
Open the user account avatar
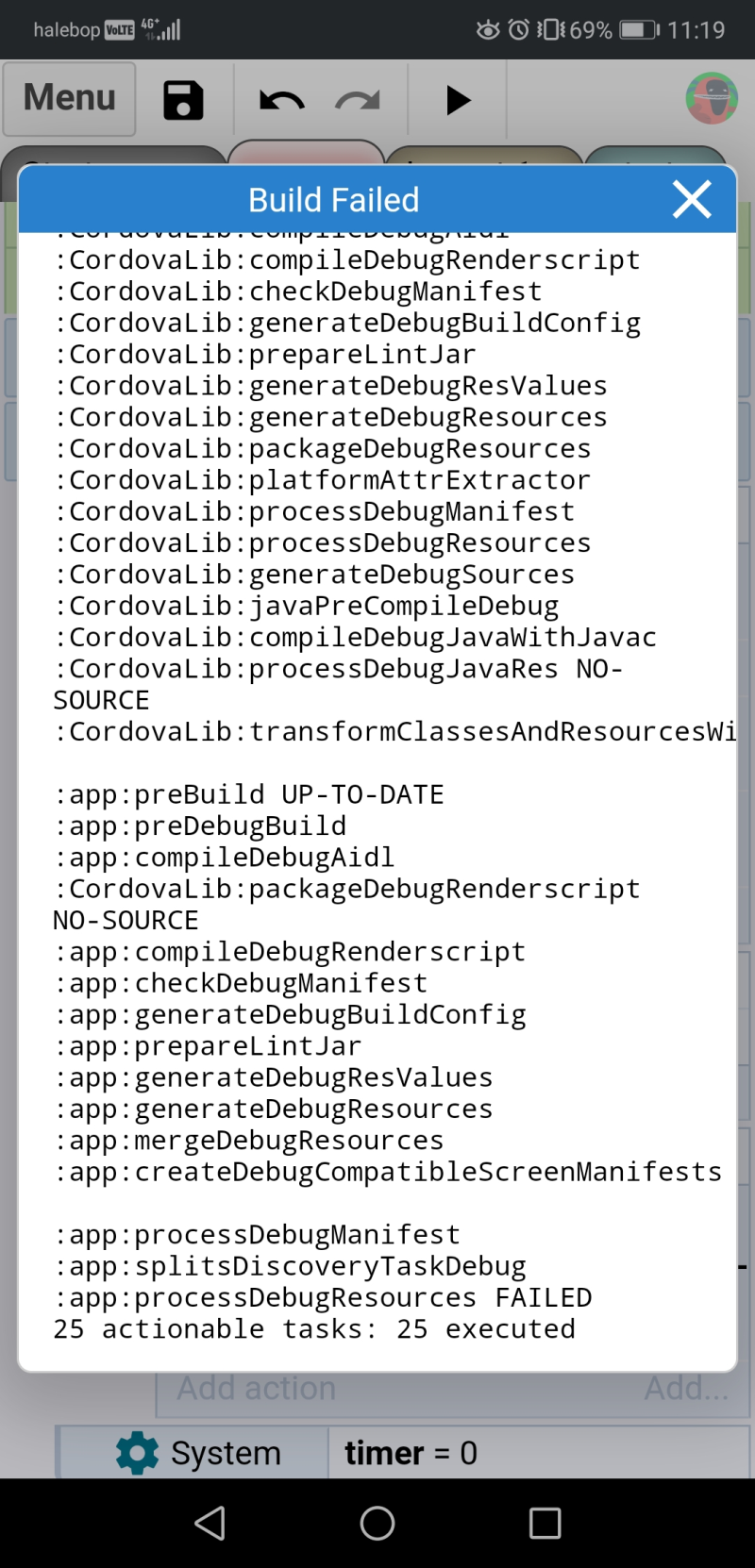pyautogui.click(x=712, y=98)
